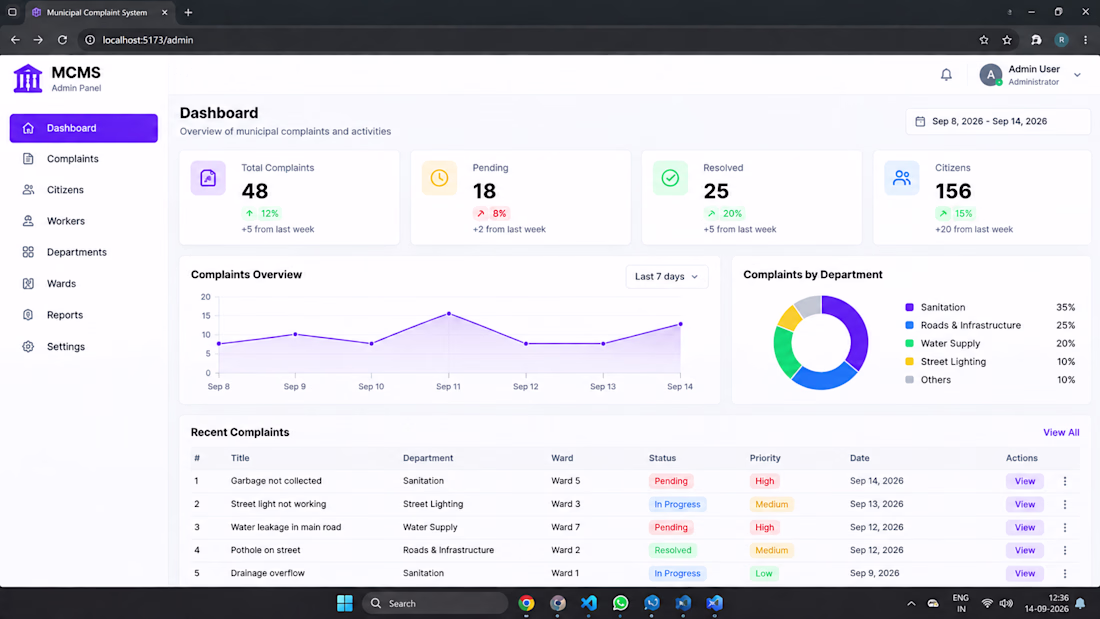Click the Citizens card people icon
The height and width of the screenshot is (619, 1100).
pos(901,178)
